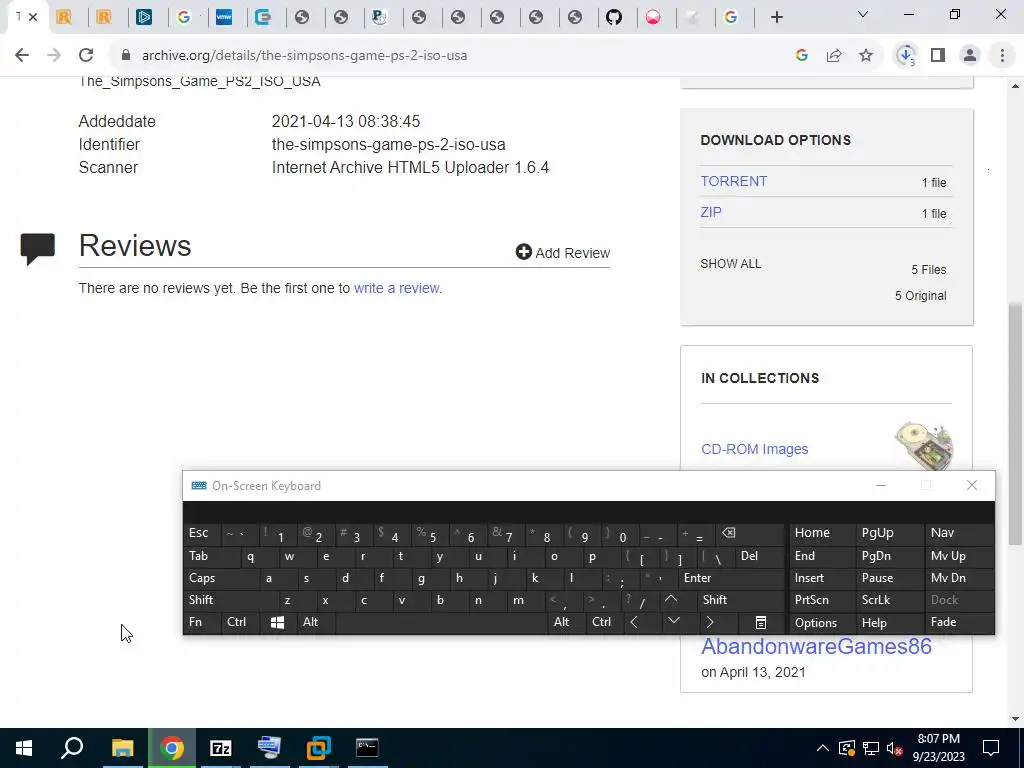Click the muted volume tray icon
1024x768 pixels.
[895, 748]
